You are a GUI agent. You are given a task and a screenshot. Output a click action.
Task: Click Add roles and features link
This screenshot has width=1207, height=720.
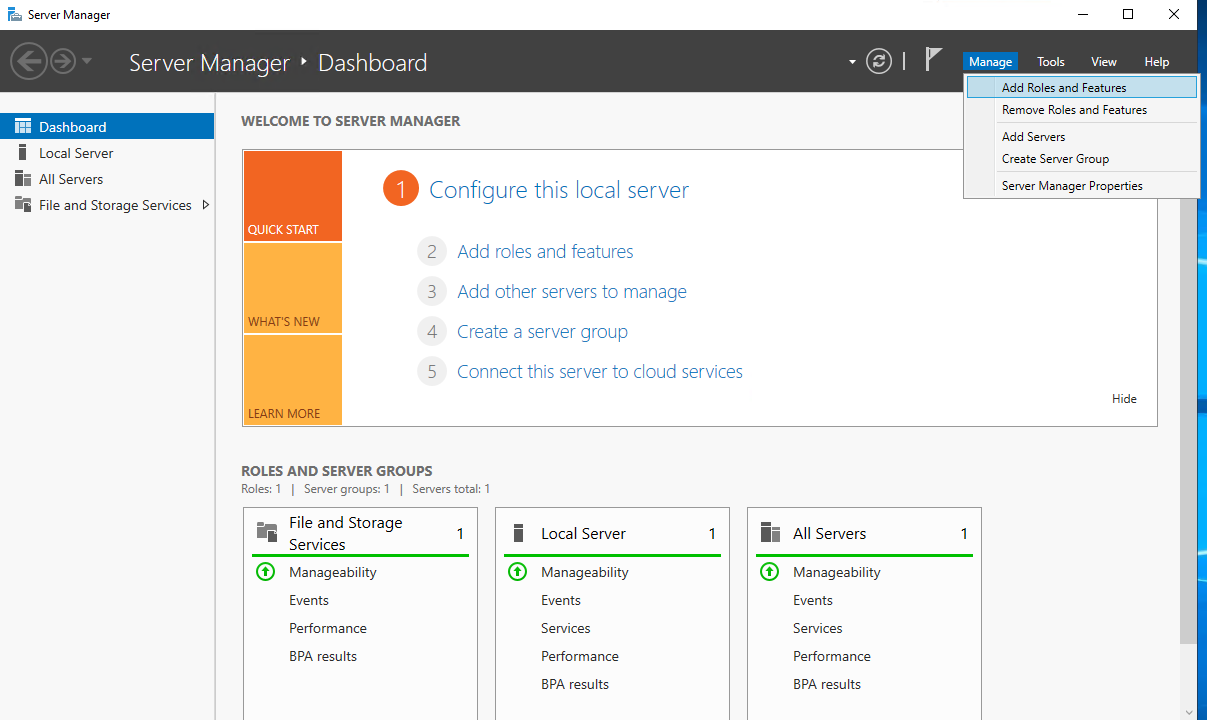(545, 252)
